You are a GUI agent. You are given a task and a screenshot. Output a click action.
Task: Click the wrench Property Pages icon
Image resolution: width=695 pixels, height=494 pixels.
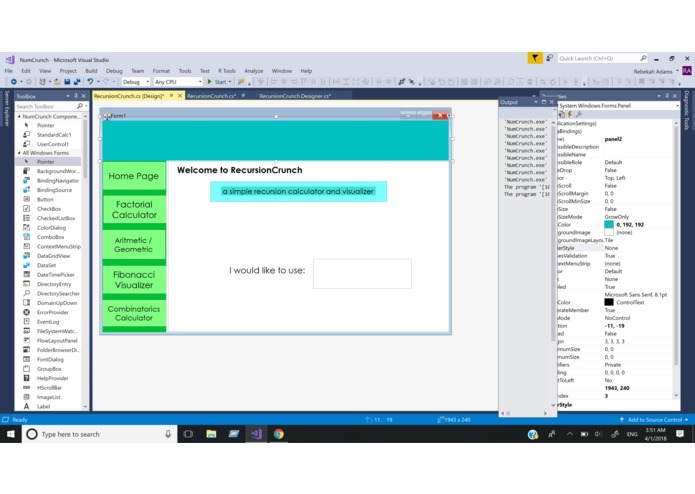click(x=579, y=114)
